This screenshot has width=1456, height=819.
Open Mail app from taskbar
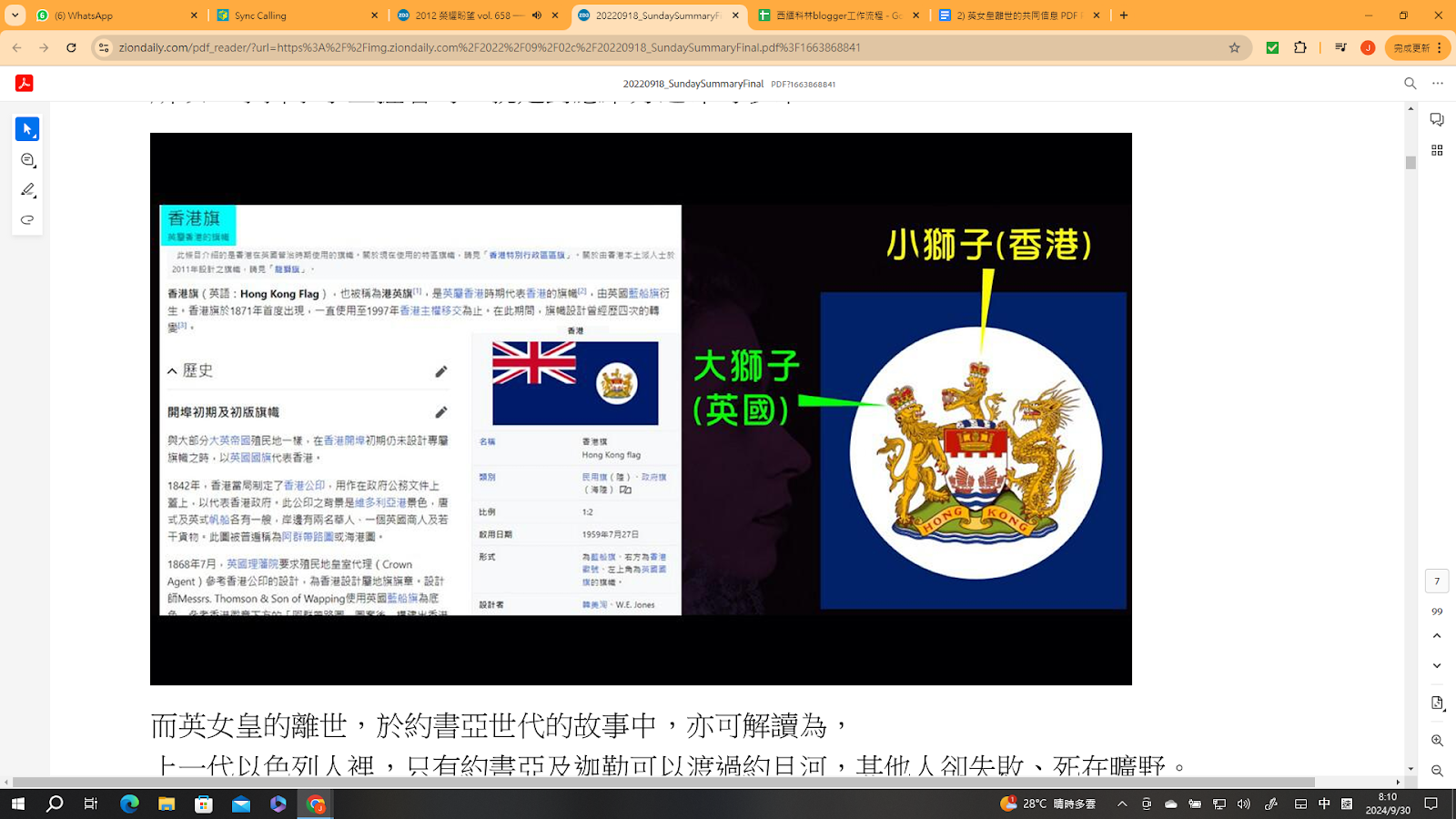point(241,804)
